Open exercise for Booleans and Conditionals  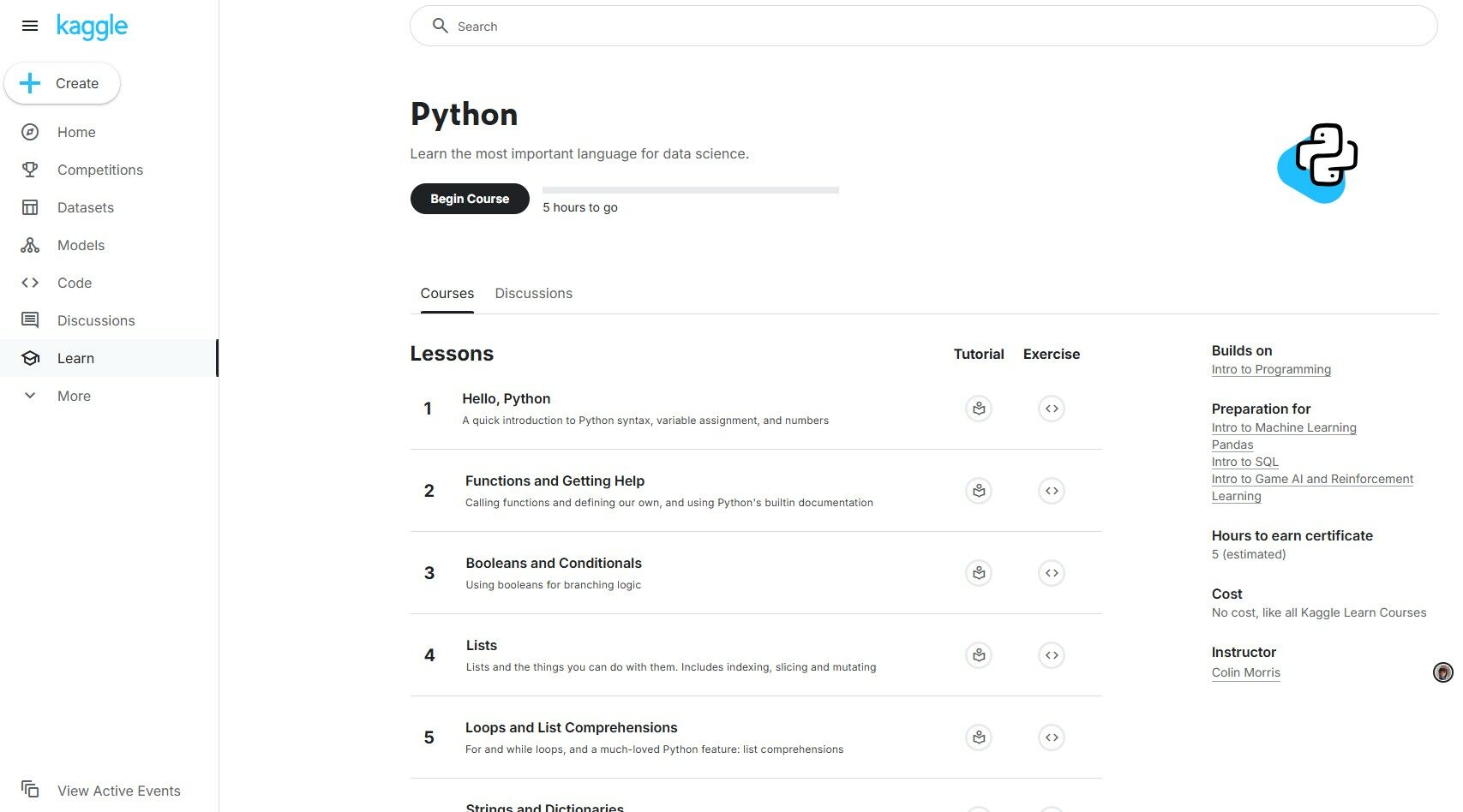[x=1052, y=573]
